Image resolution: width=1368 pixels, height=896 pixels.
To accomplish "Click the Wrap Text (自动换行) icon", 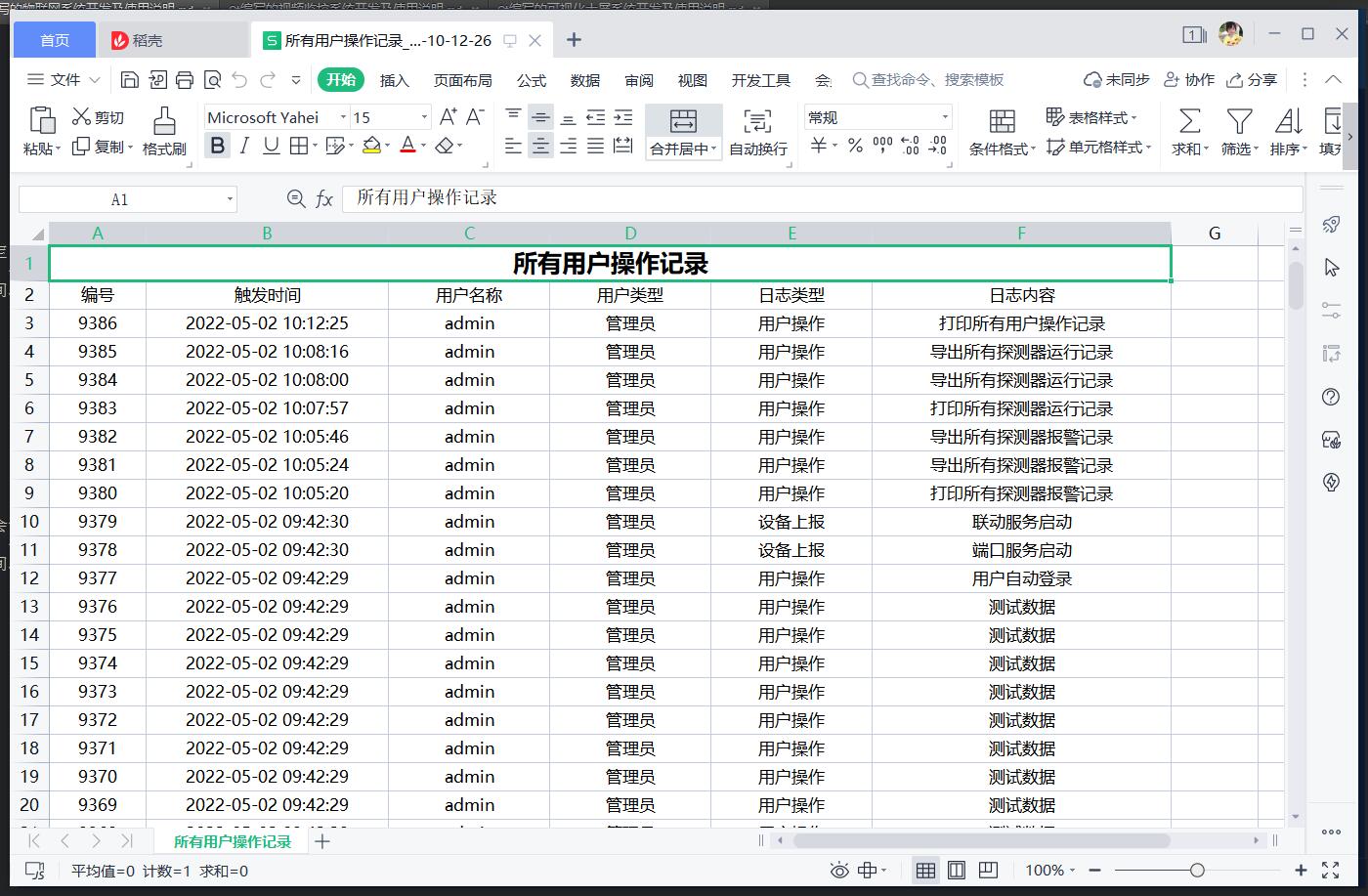I will point(757,121).
